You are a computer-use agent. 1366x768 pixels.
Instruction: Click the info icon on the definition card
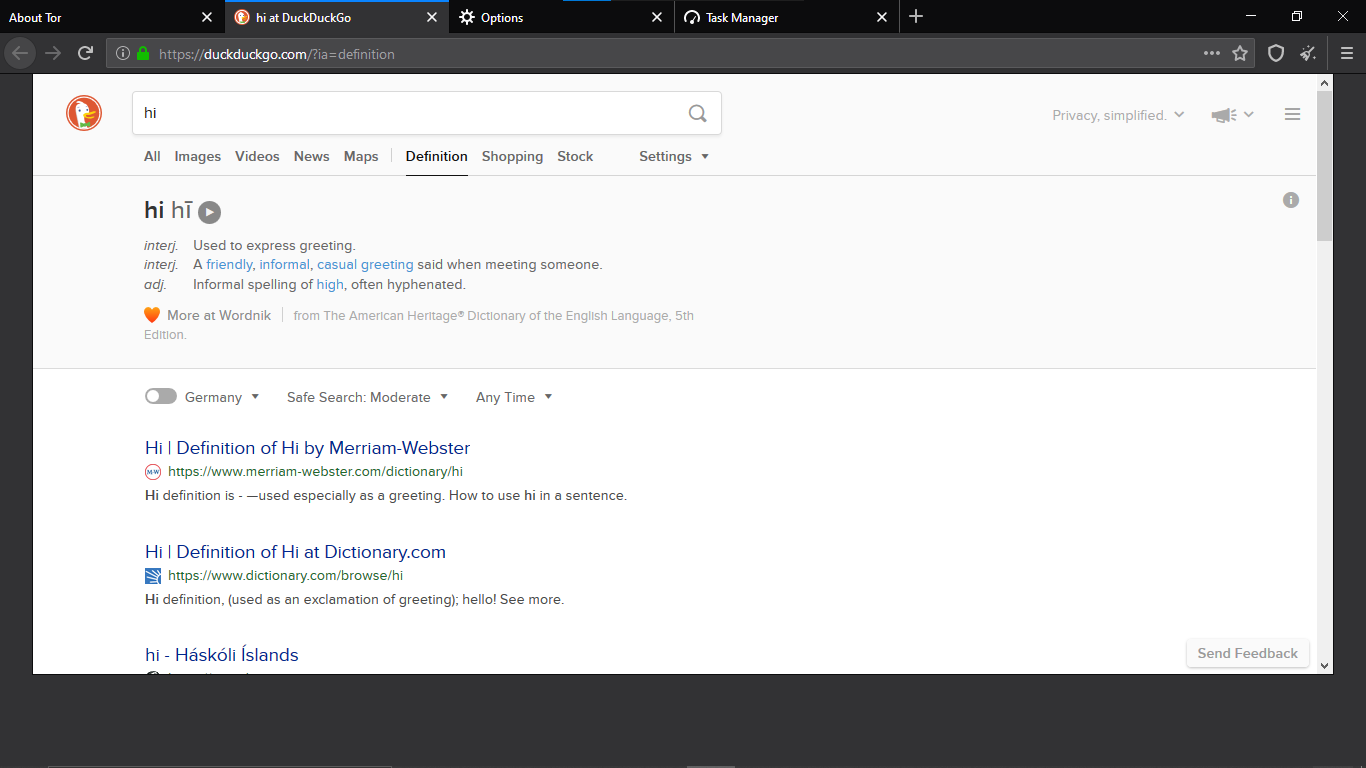(x=1291, y=200)
